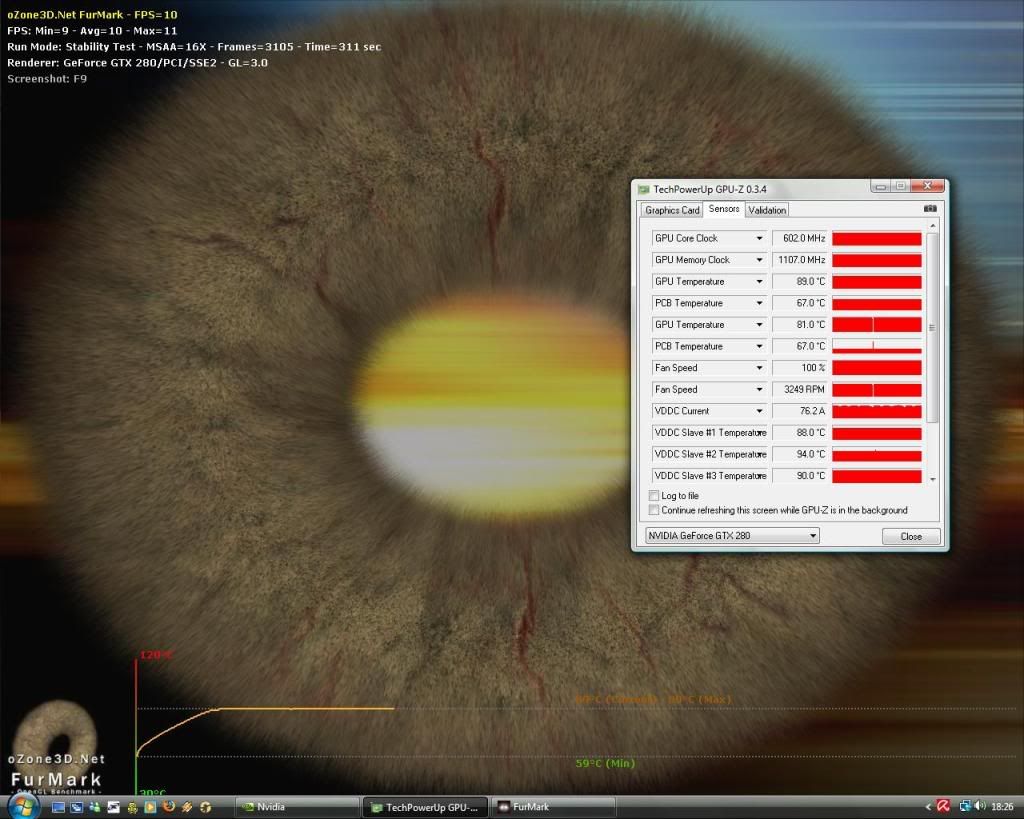Click the network tray icon
The height and width of the screenshot is (819, 1024).
965,806
